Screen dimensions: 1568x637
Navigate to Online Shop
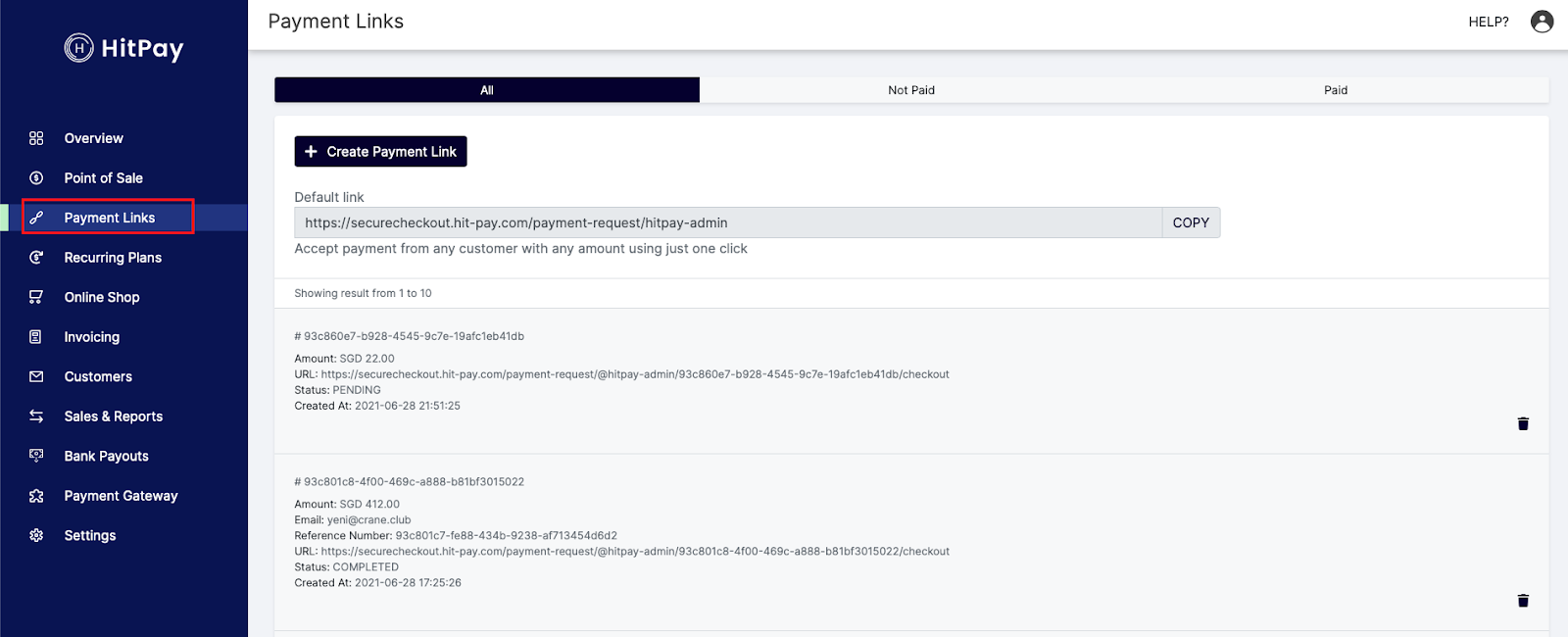coord(102,297)
